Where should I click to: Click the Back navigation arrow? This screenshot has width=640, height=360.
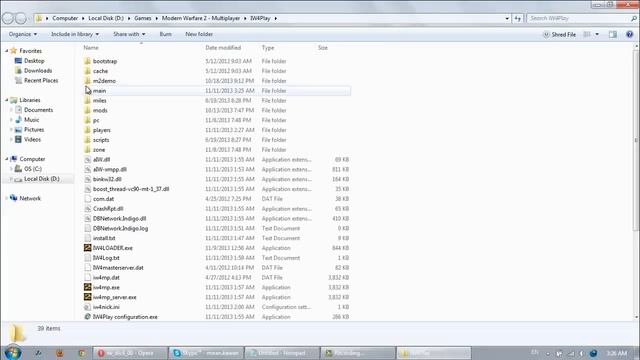(x=8, y=18)
